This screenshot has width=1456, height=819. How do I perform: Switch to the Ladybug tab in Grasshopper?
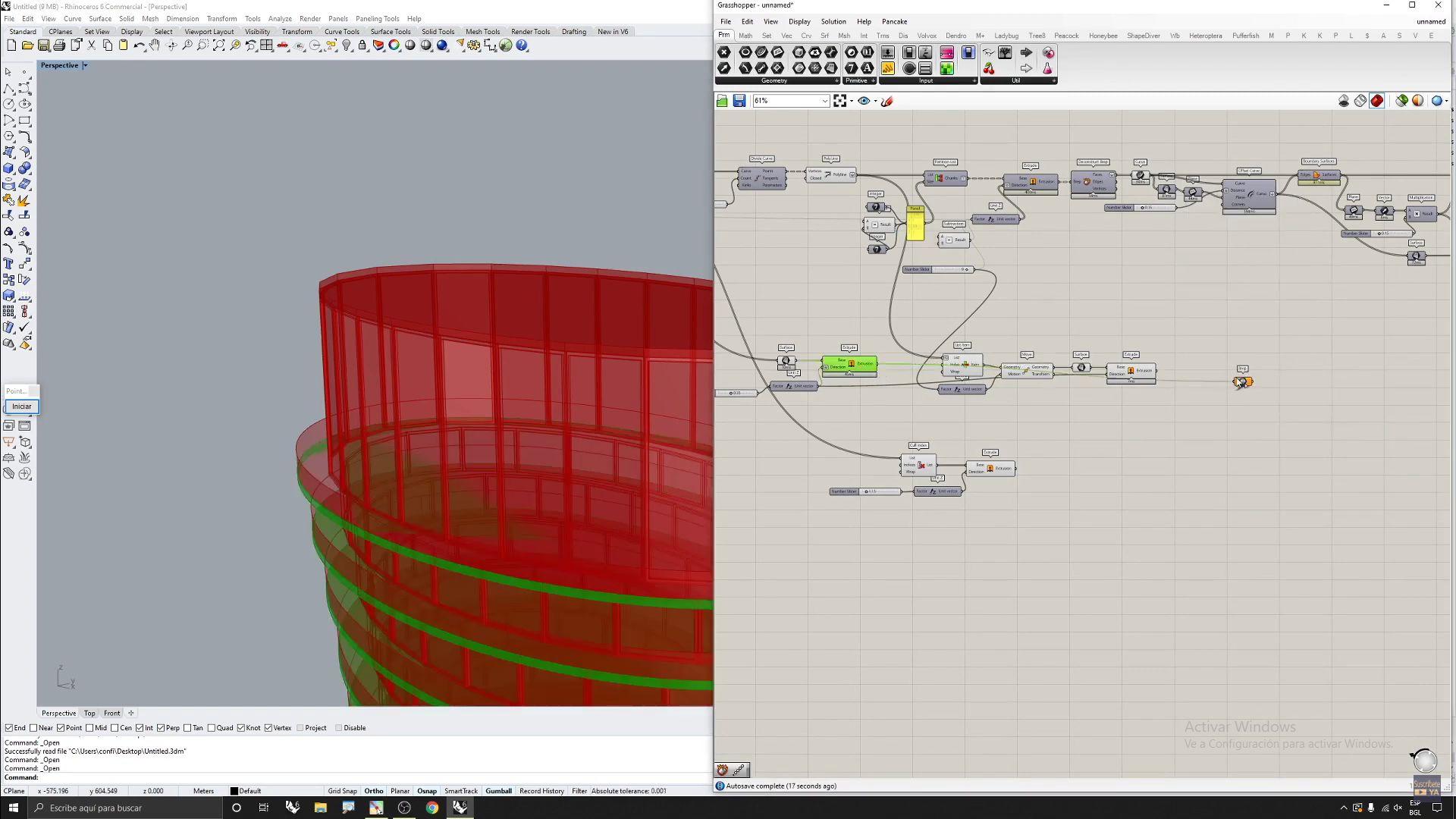pos(1006,36)
